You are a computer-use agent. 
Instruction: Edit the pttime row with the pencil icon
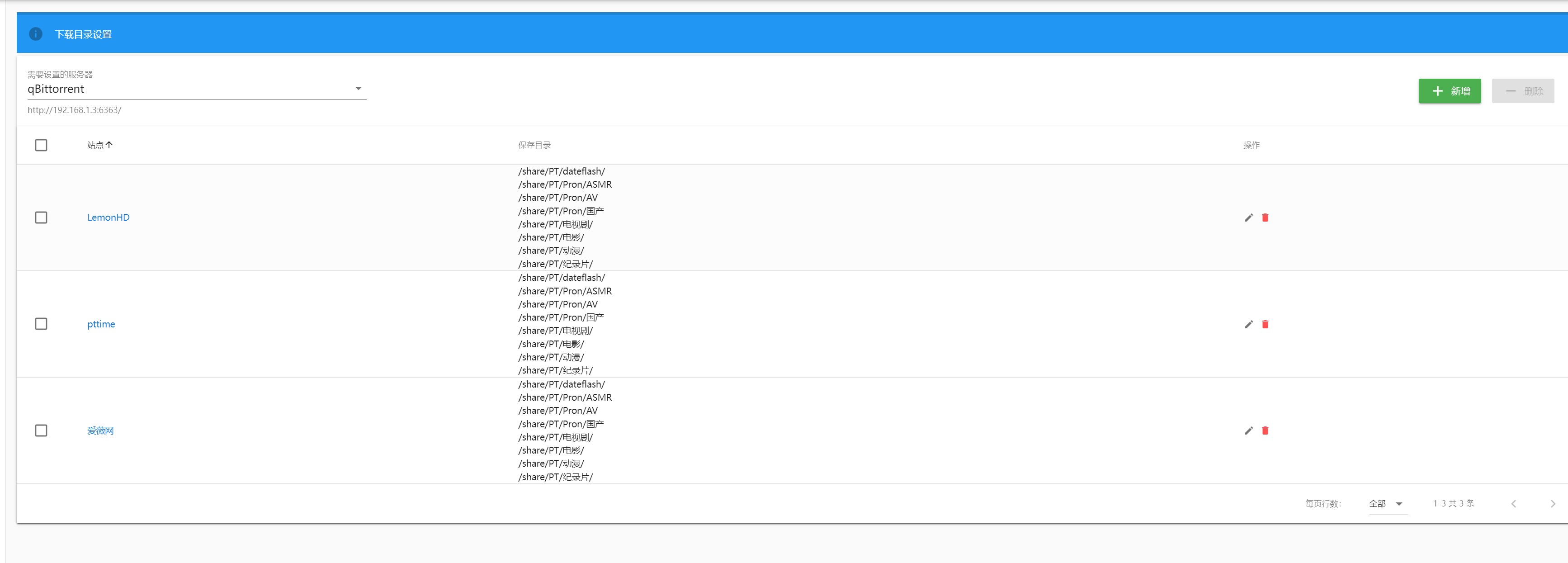(x=1248, y=324)
